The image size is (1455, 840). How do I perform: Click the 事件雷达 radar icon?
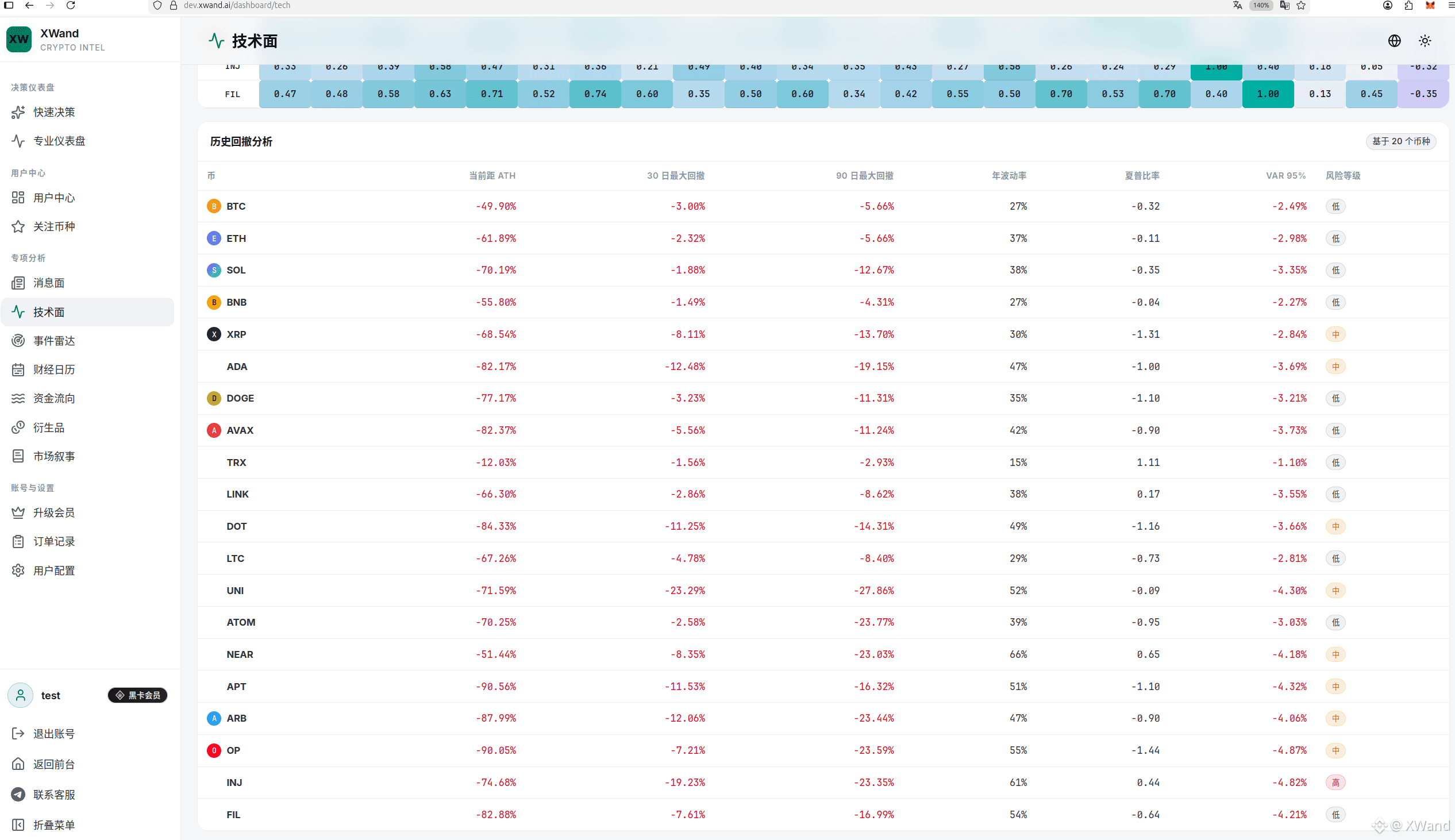(18, 341)
